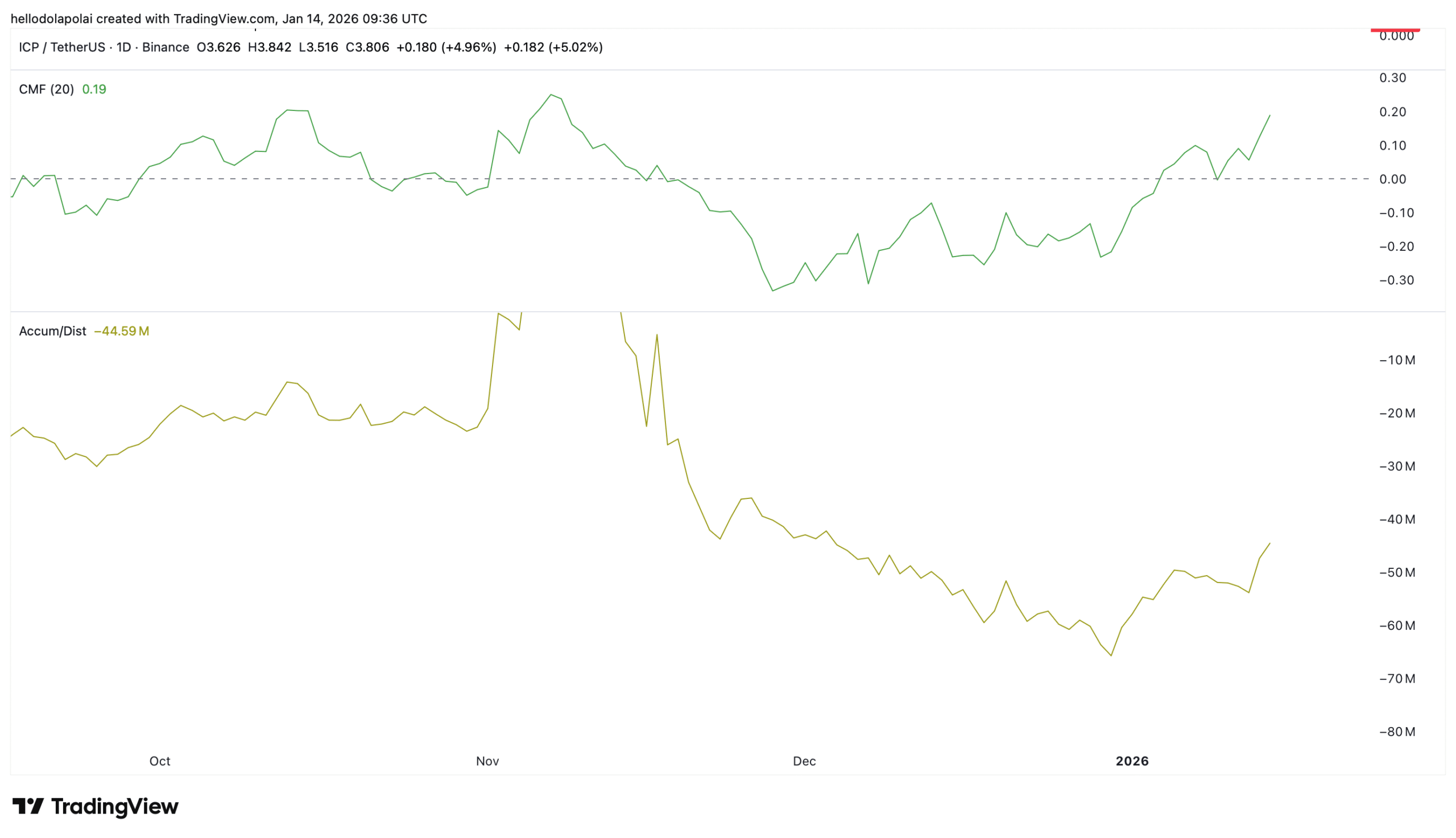Click the CMF (20) indicator label

46,89
